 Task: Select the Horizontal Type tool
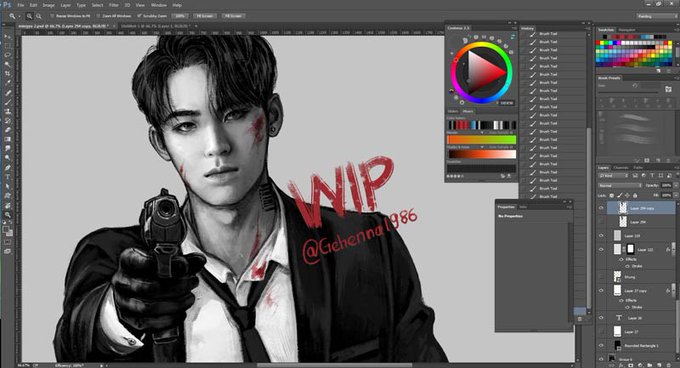coord(7,177)
